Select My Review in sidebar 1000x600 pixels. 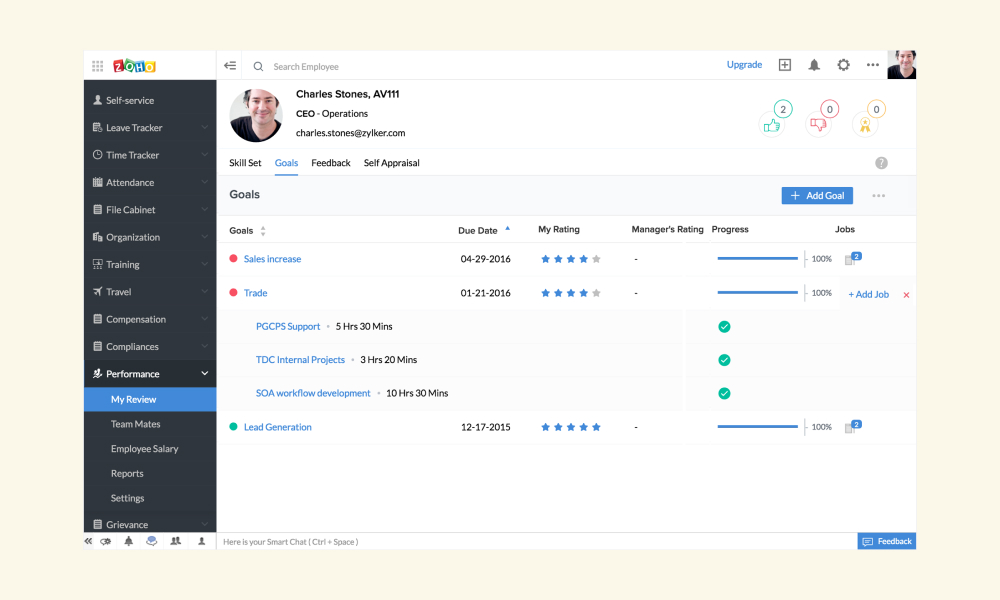click(150, 399)
